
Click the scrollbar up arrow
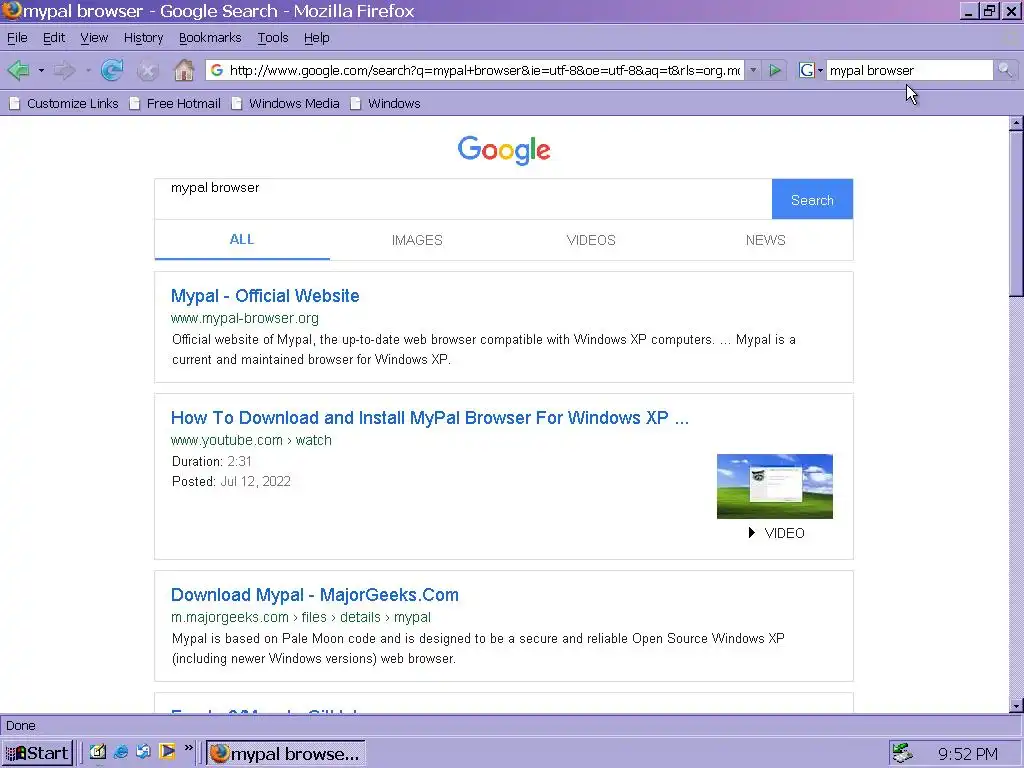pos(1016,123)
